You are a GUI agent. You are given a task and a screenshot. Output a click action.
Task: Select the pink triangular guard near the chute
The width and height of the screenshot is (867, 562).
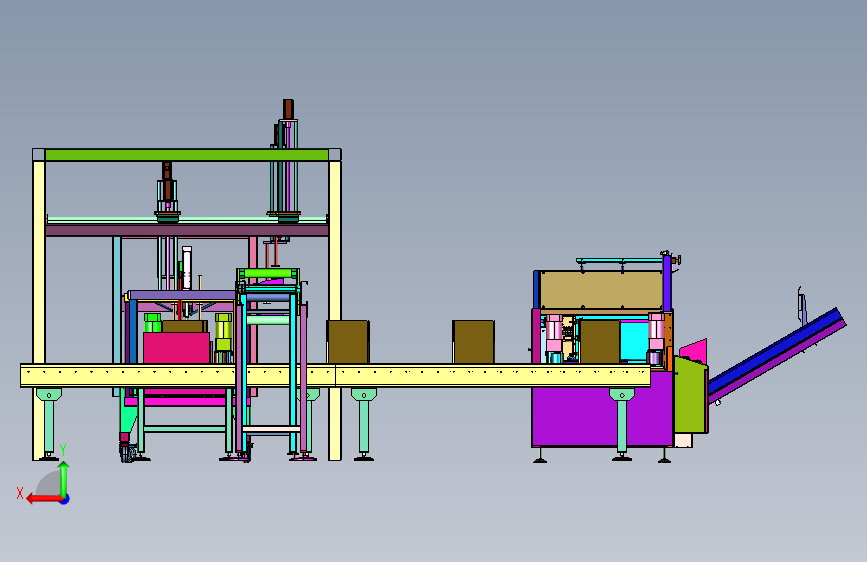pyautogui.click(x=694, y=350)
